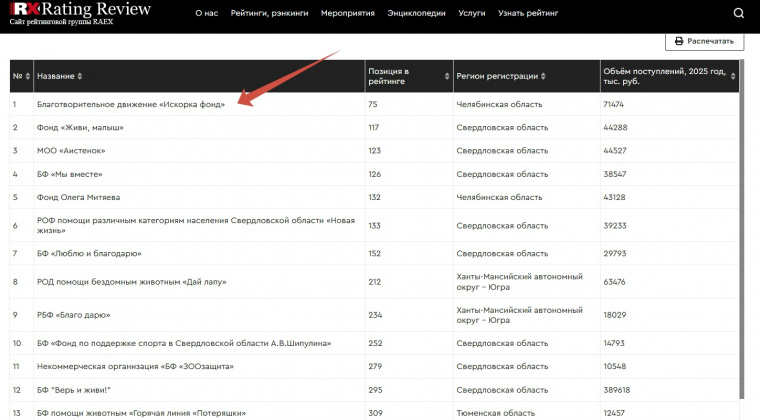Click income value 39233
Screen dimensions: 760x420
(615, 225)
